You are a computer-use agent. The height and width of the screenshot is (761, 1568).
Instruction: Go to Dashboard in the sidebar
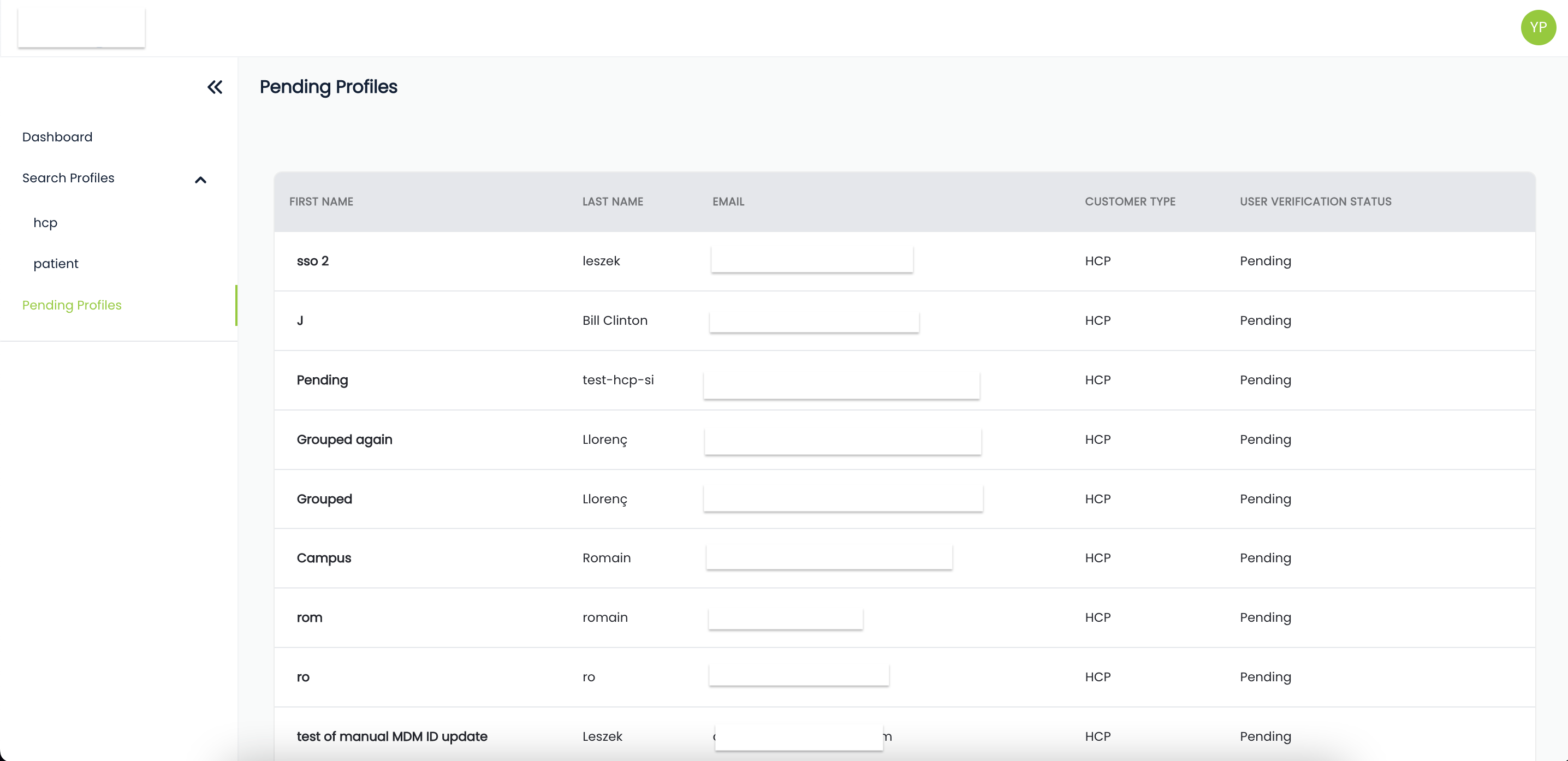pos(57,137)
